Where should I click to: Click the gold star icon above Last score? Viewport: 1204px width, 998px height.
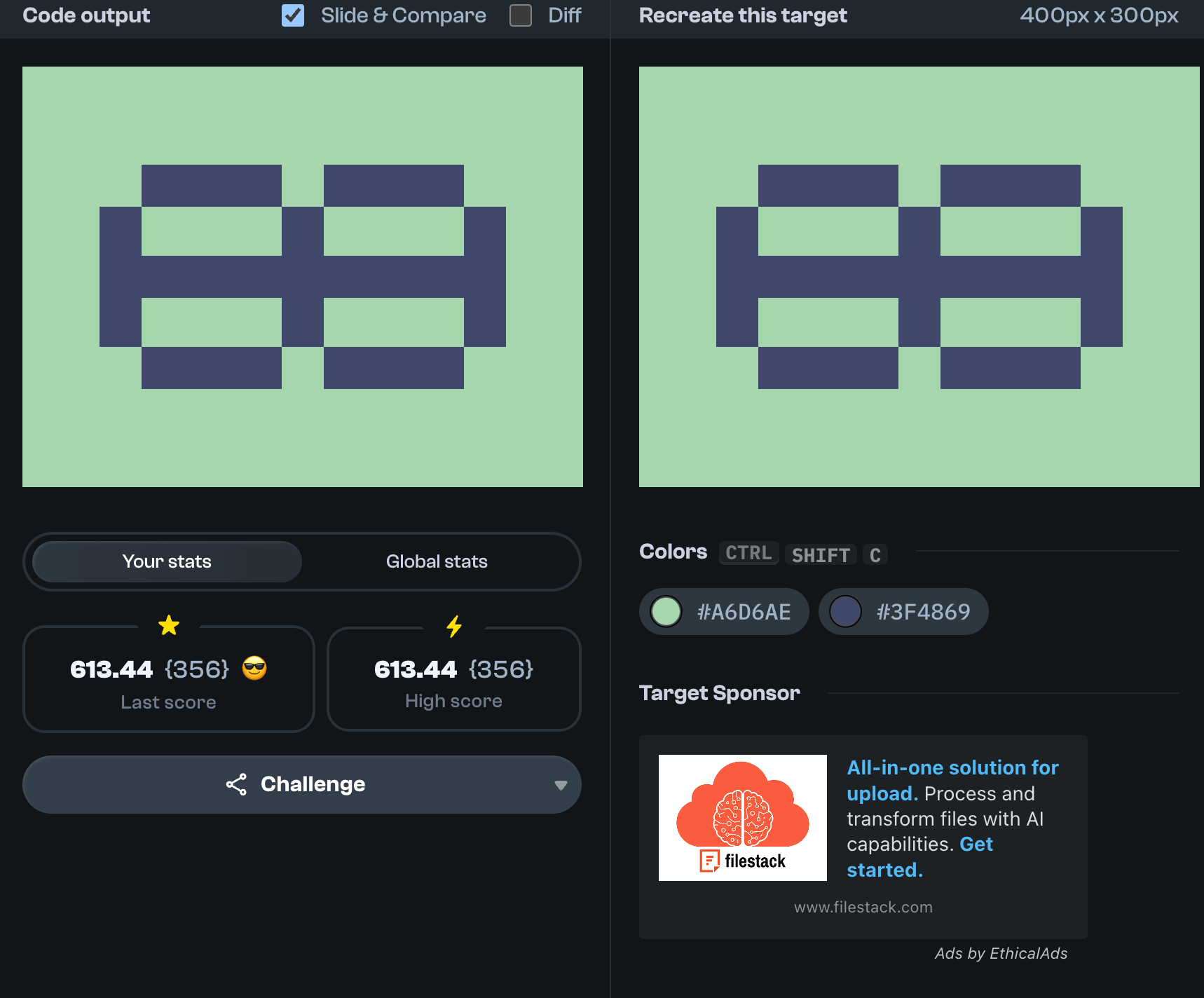169,625
